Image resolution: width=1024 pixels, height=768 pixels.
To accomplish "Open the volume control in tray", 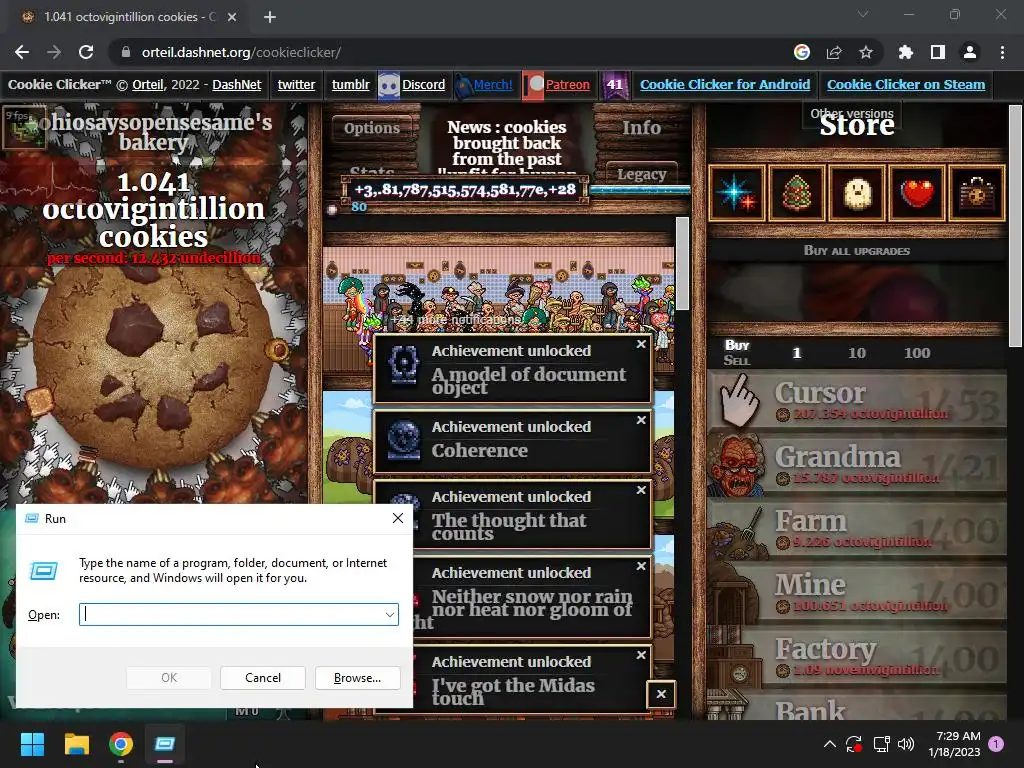I will click(x=906, y=744).
